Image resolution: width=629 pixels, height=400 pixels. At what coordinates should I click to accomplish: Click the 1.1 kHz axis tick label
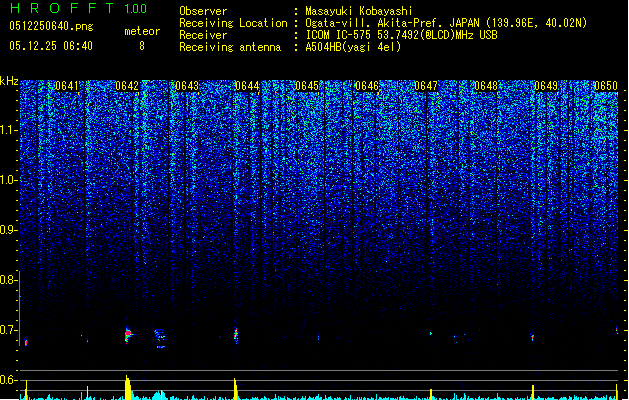8,130
